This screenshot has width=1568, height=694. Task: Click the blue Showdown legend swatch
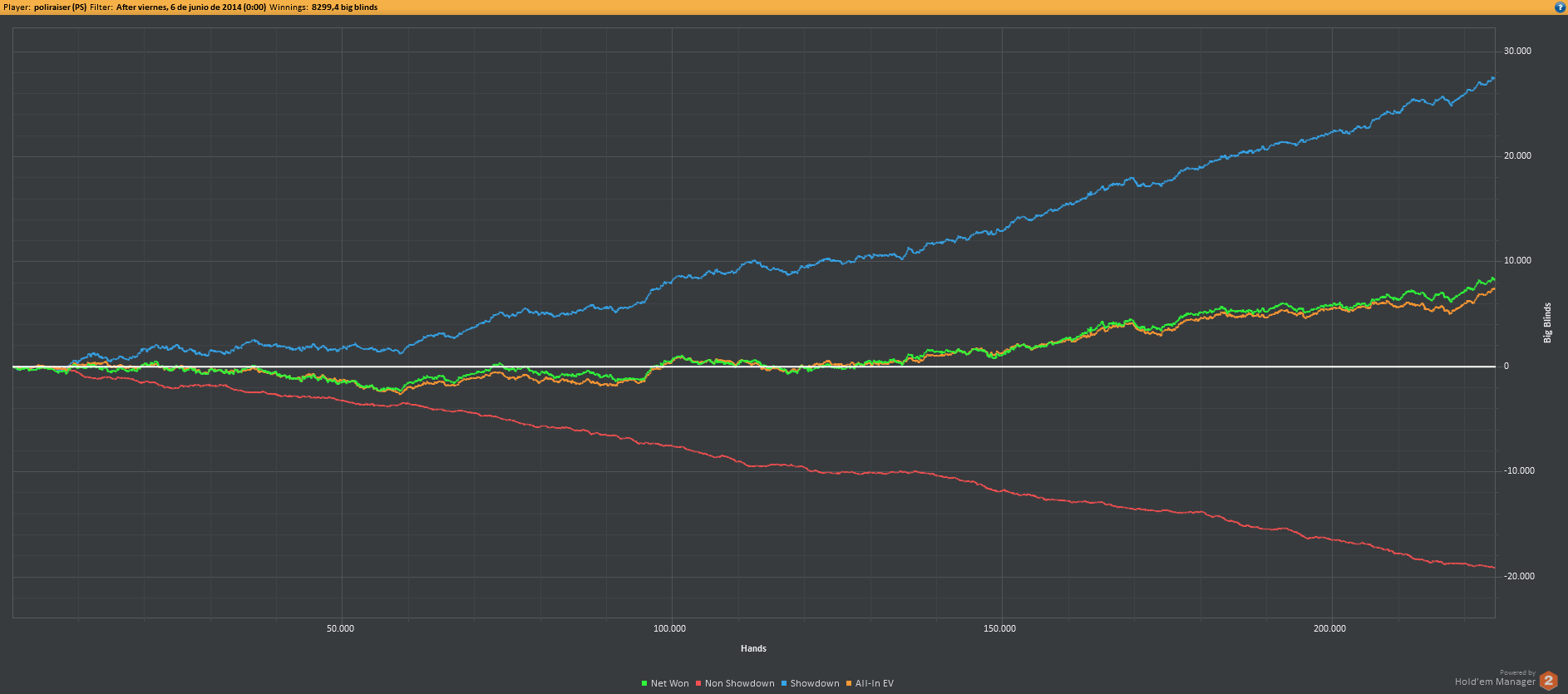784,683
